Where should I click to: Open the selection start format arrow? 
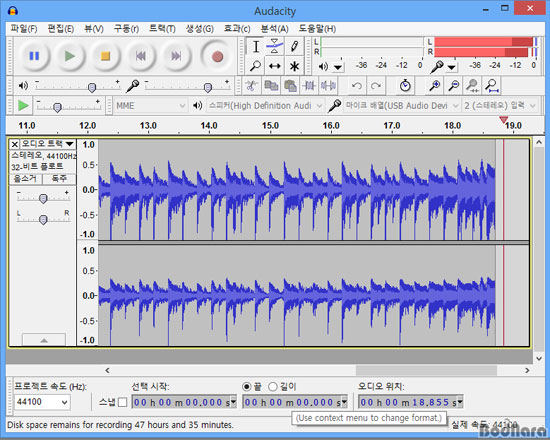[234, 402]
